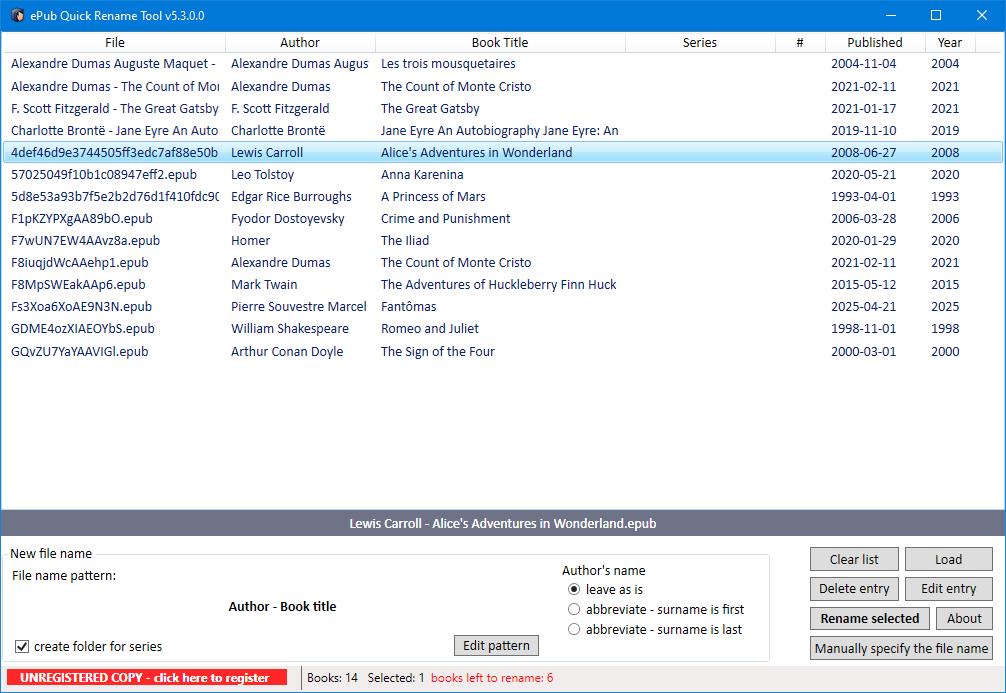Click Manually specify the file name

click(x=900, y=648)
